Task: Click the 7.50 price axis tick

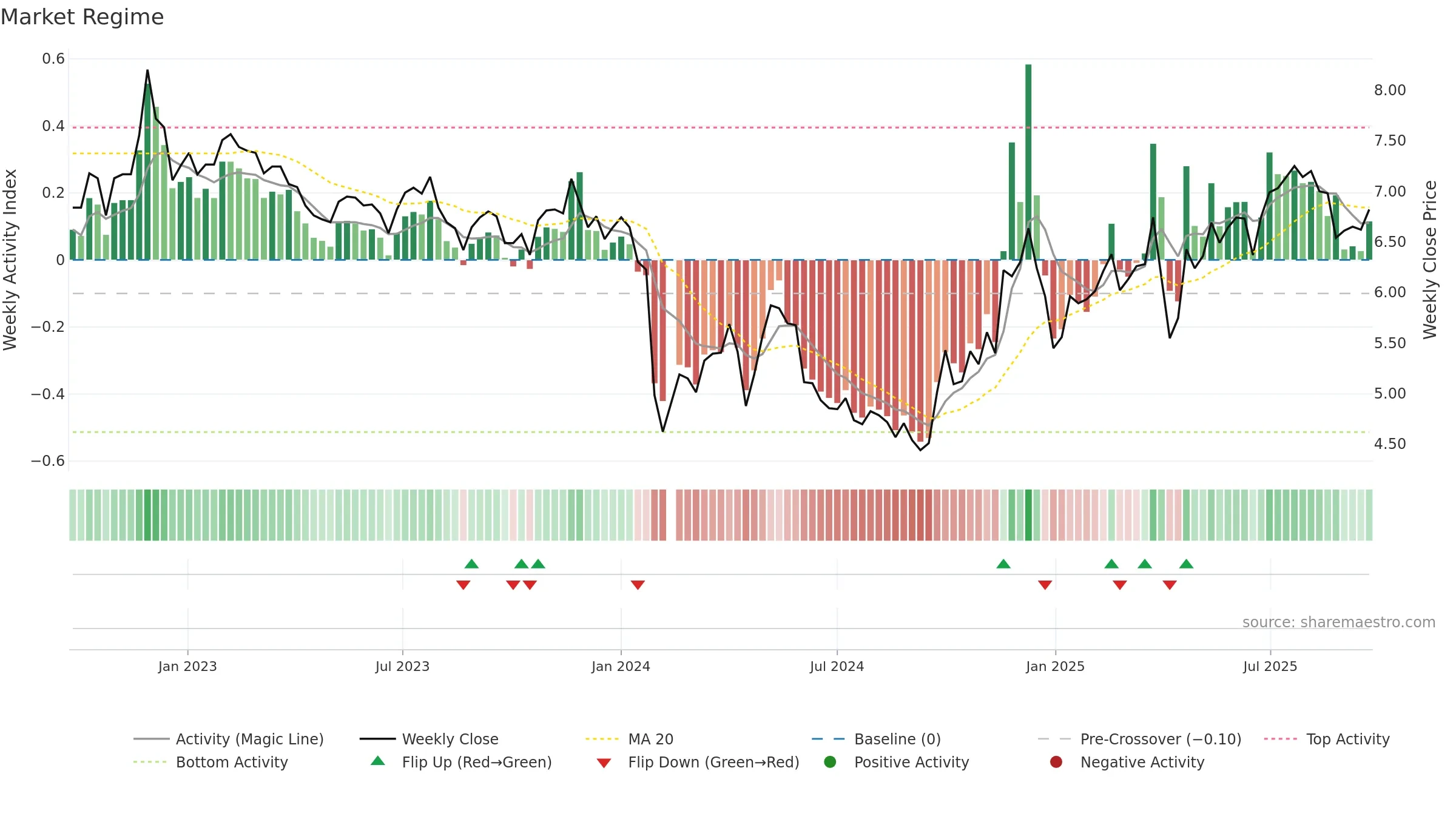Action: coord(1390,141)
